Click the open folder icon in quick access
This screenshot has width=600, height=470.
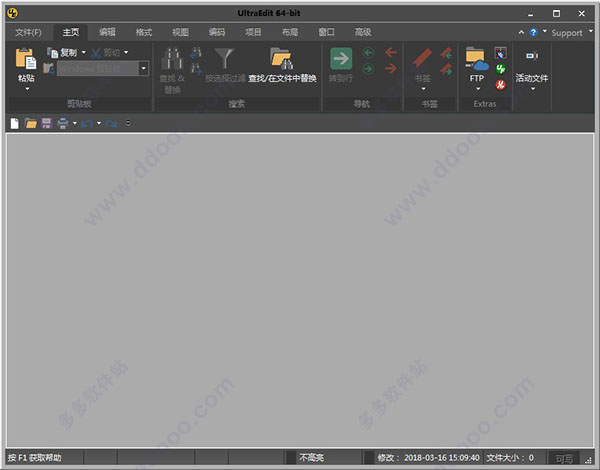coord(31,123)
